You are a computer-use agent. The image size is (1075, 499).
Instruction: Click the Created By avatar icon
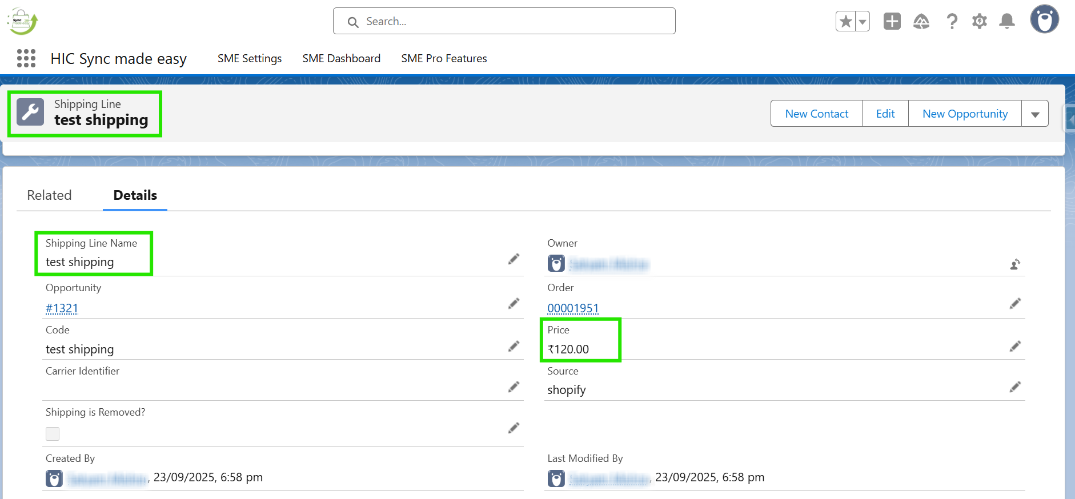point(54,478)
